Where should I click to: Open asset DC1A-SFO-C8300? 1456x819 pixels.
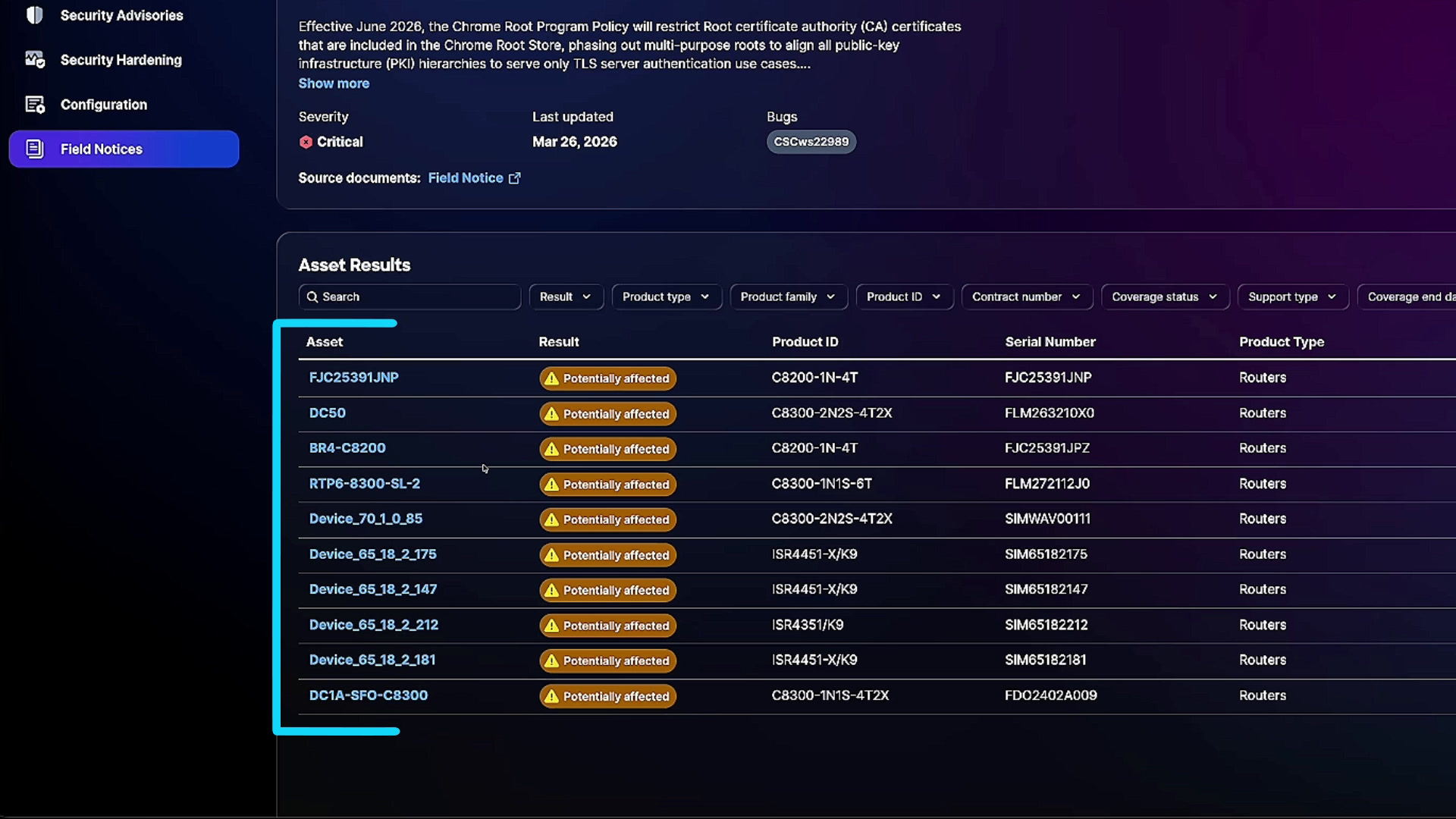[x=369, y=695]
